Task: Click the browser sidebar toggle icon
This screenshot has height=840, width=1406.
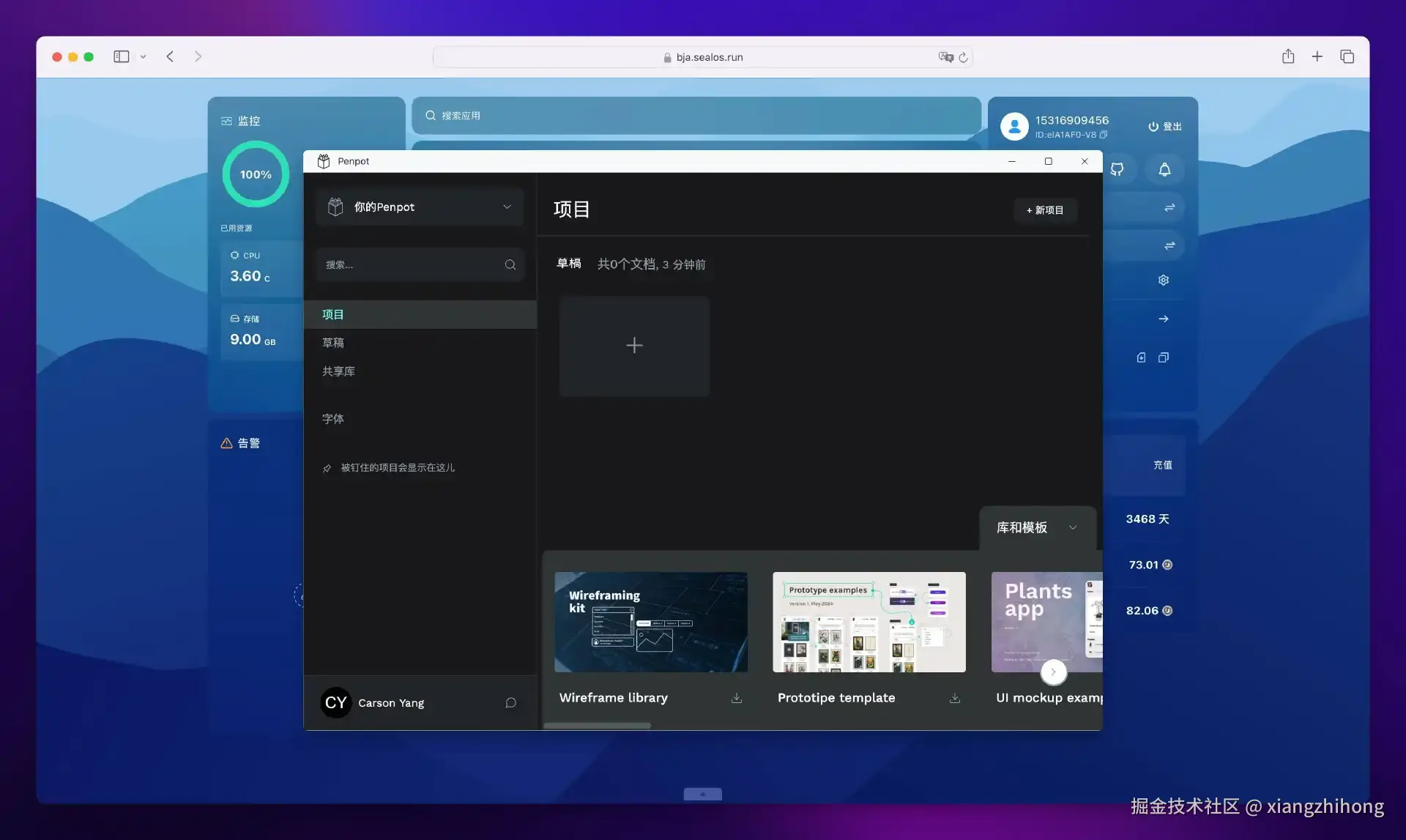Action: [122, 56]
